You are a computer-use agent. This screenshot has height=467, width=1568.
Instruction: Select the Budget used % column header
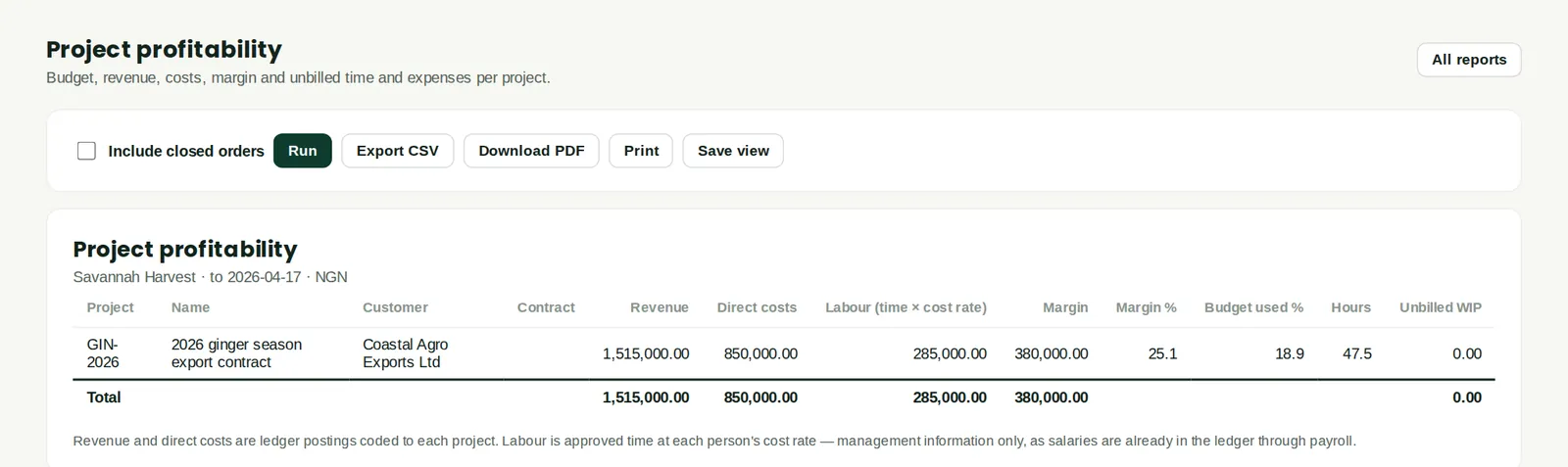[x=1253, y=307]
